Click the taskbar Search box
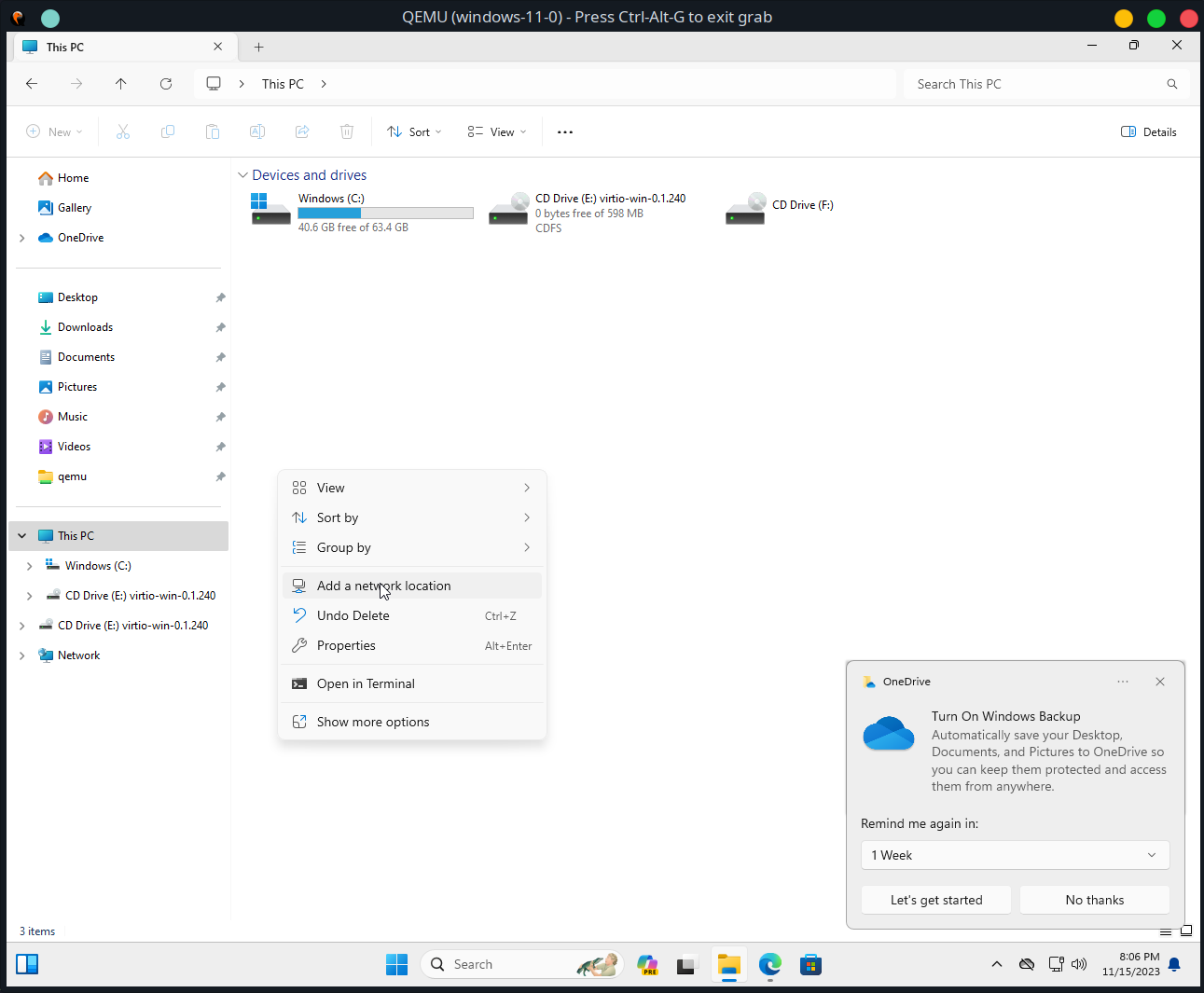Screen dimensions: 1204x993 click(521, 964)
